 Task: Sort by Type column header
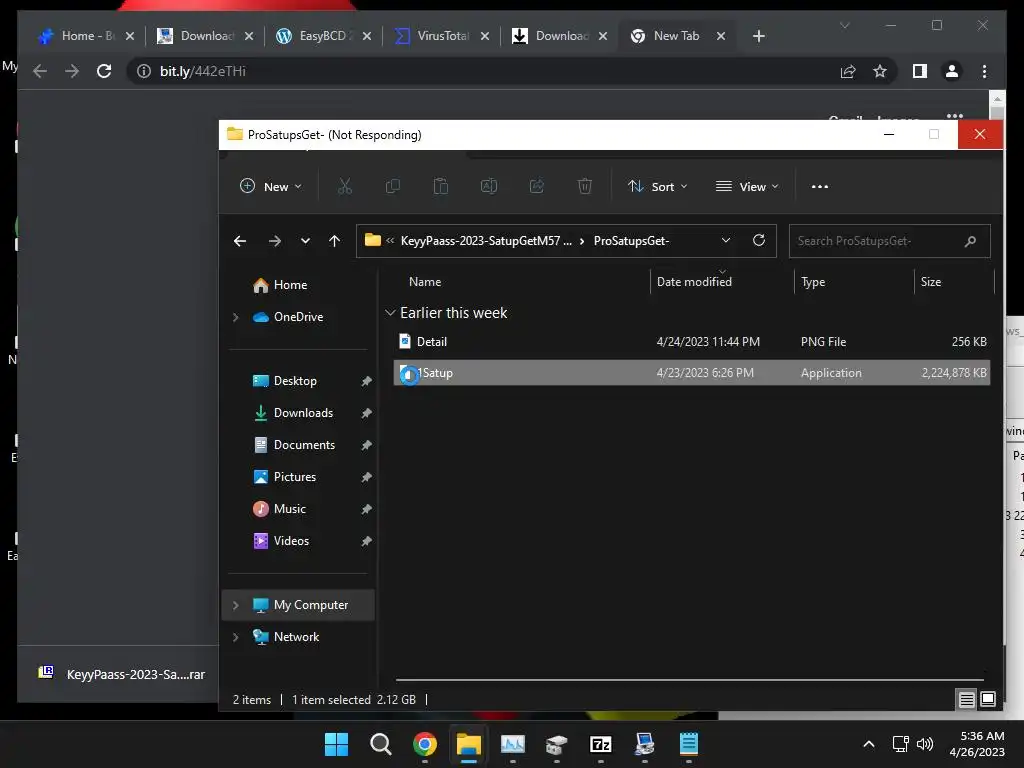(x=812, y=281)
